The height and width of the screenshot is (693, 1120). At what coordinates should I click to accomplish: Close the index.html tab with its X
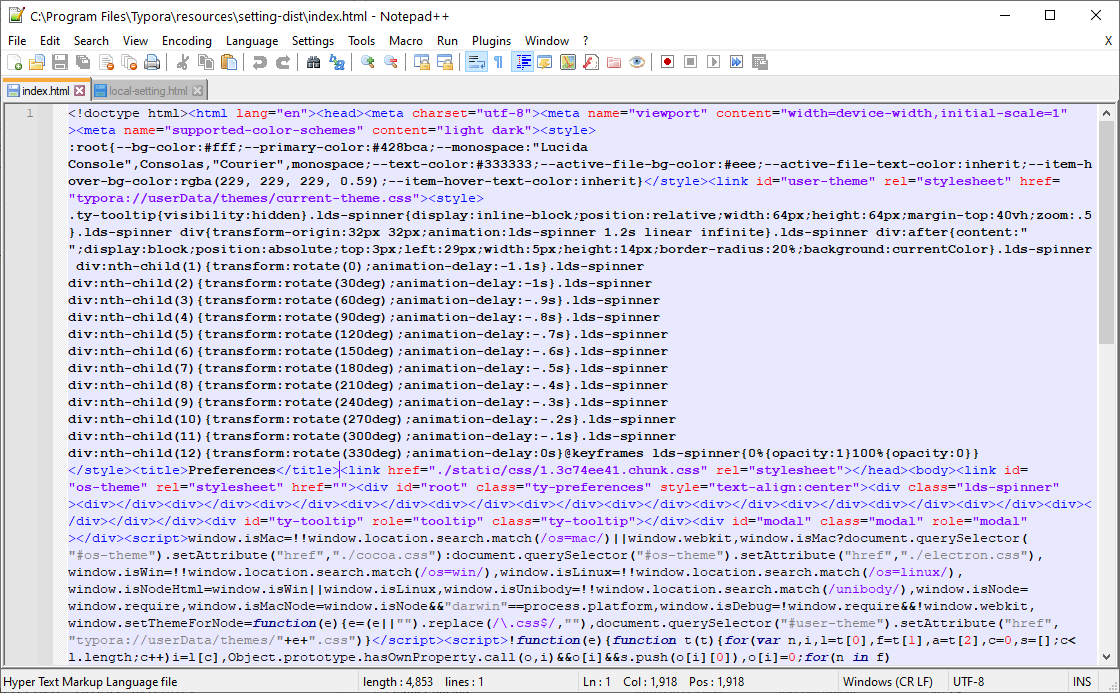[x=79, y=91]
